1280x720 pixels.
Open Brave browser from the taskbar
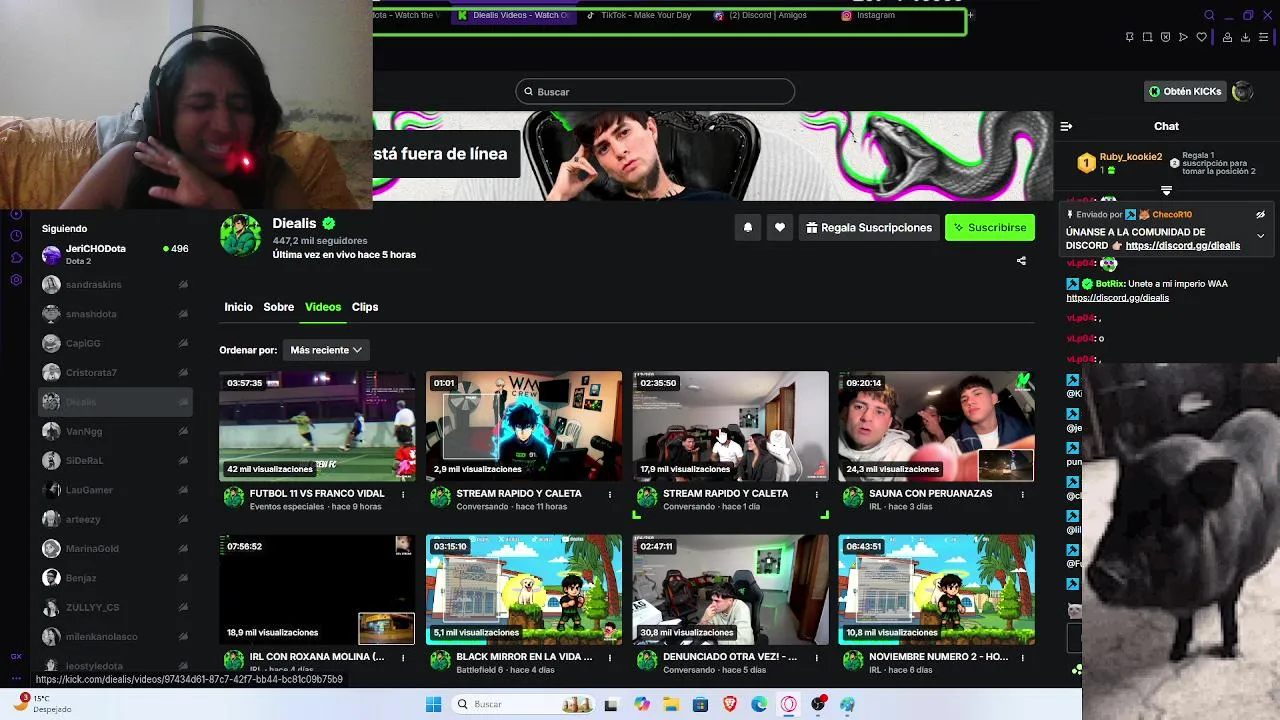[x=730, y=704]
